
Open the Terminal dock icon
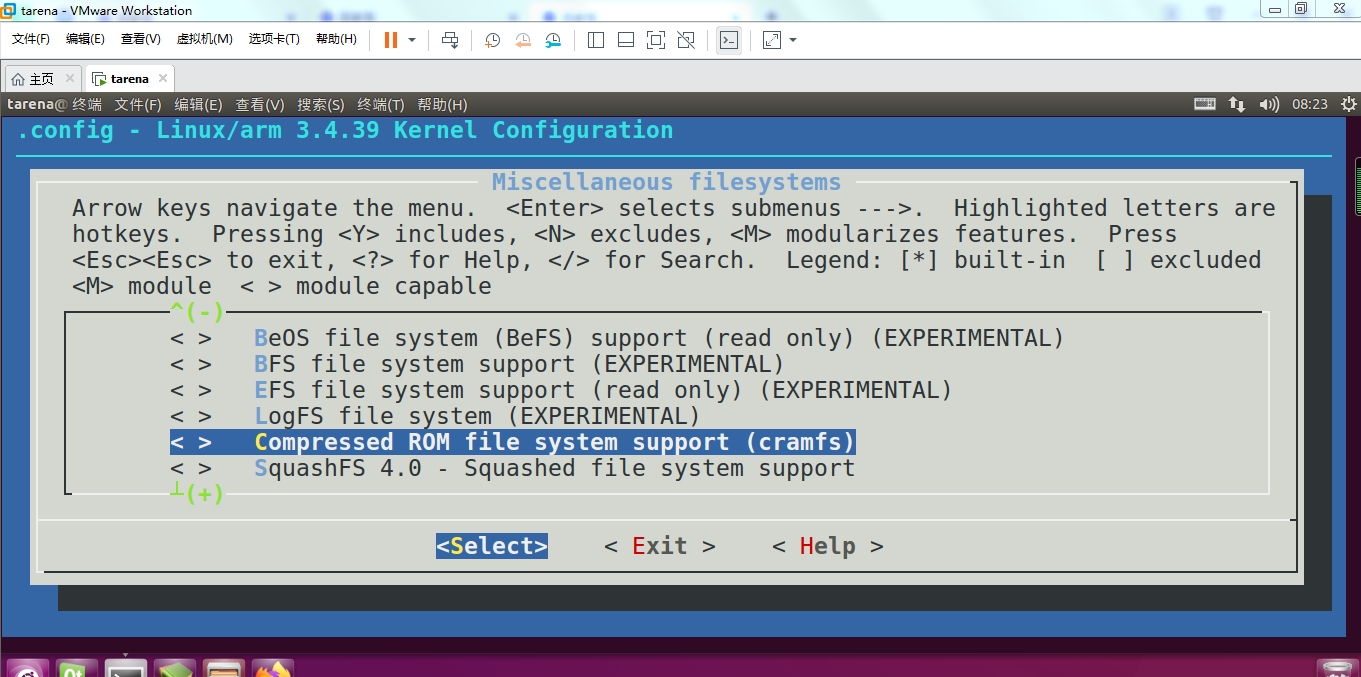(x=126, y=668)
